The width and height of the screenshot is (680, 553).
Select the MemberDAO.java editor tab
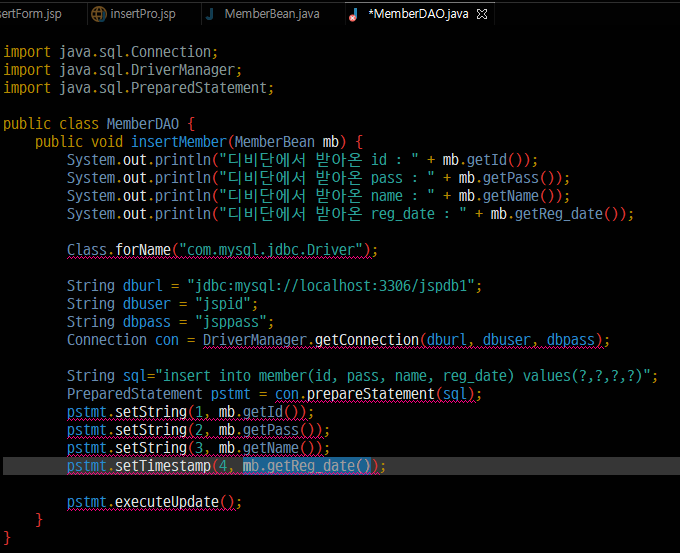418,14
